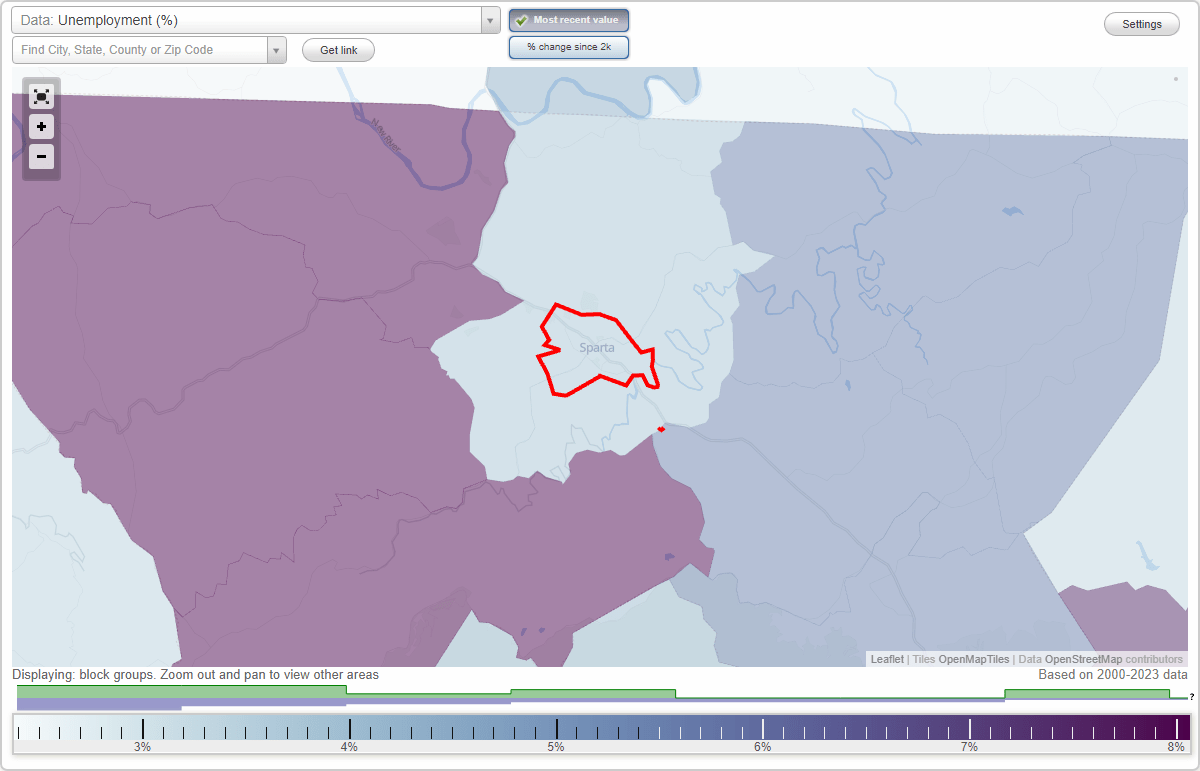Image resolution: width=1200 pixels, height=771 pixels.
Task: Open the Data: Unemployment (%) dropdown
Action: 250,20
